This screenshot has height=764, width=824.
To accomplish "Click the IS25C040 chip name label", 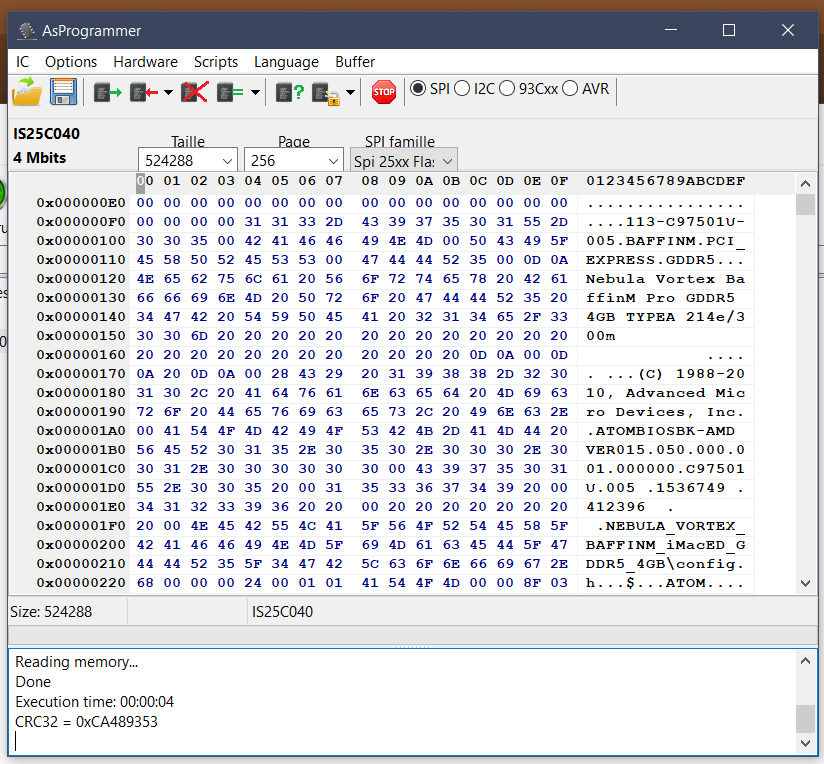I will coord(47,134).
